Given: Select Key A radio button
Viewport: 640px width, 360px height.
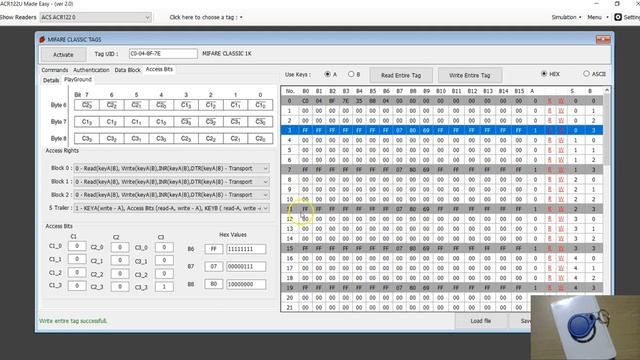Looking at the screenshot, I should point(327,74).
